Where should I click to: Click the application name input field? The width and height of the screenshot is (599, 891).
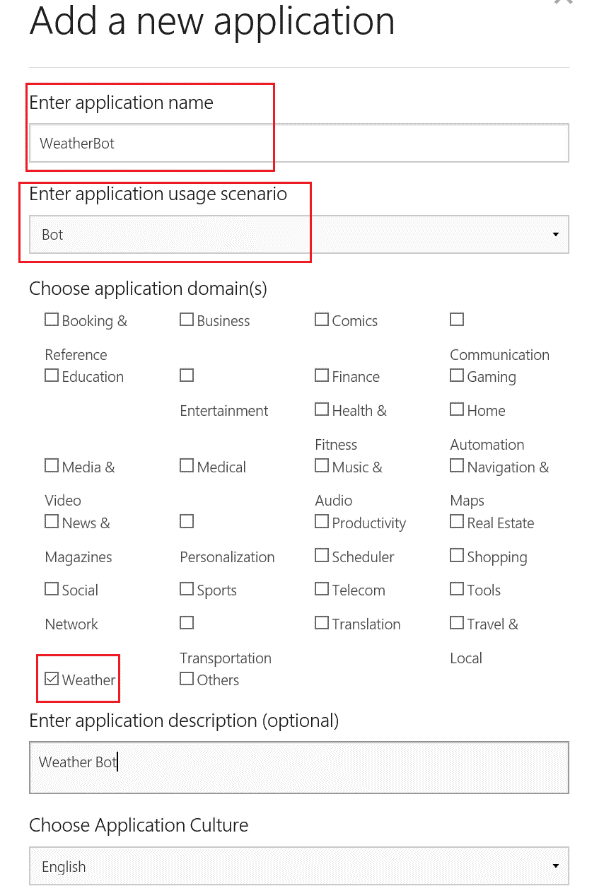pyautogui.click(x=299, y=143)
